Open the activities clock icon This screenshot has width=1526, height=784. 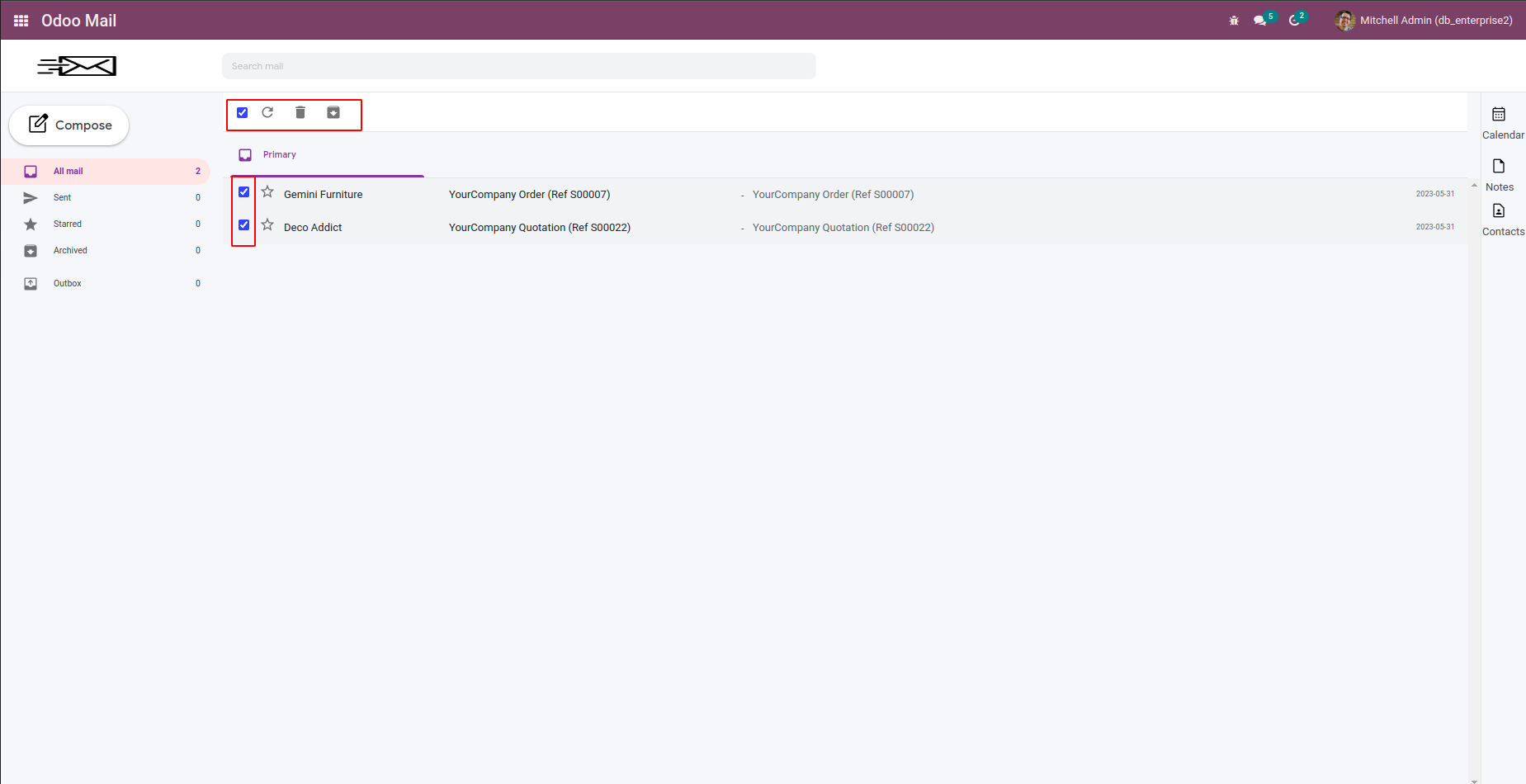coord(1295,21)
